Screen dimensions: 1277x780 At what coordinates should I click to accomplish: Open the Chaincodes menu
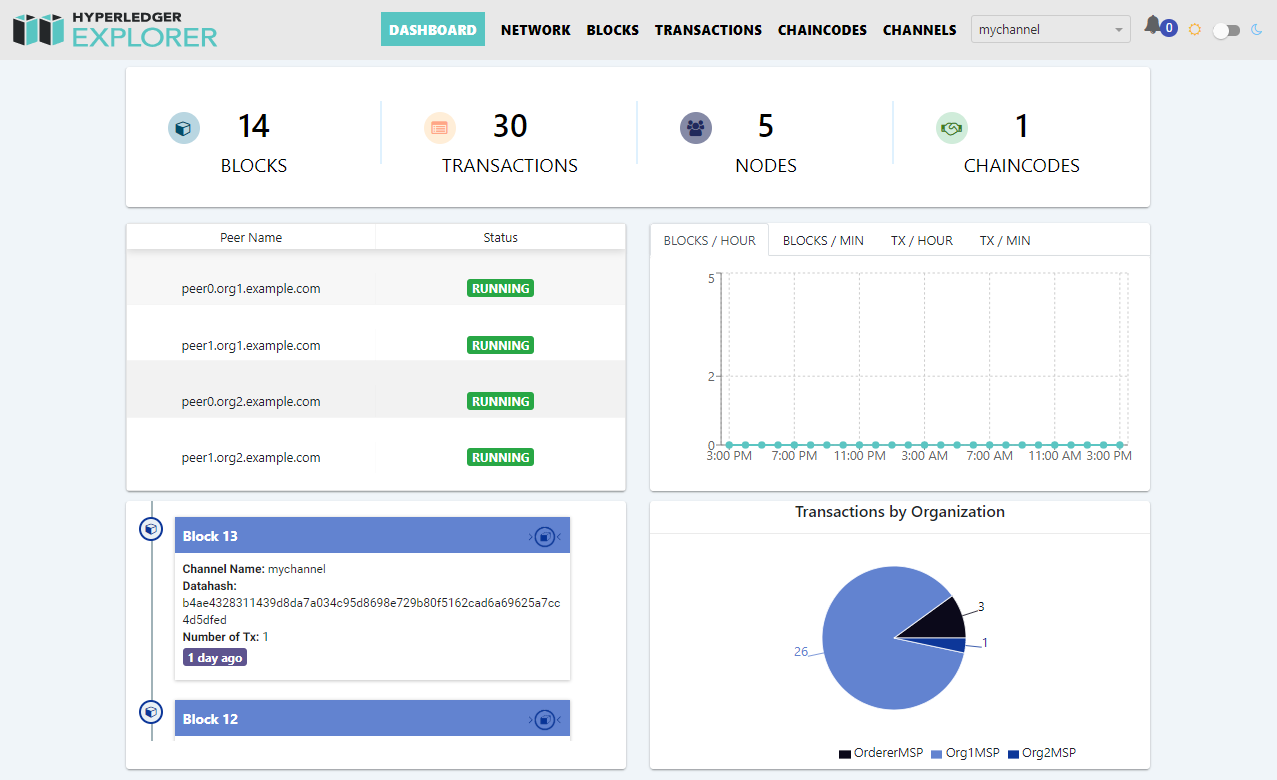click(x=822, y=30)
